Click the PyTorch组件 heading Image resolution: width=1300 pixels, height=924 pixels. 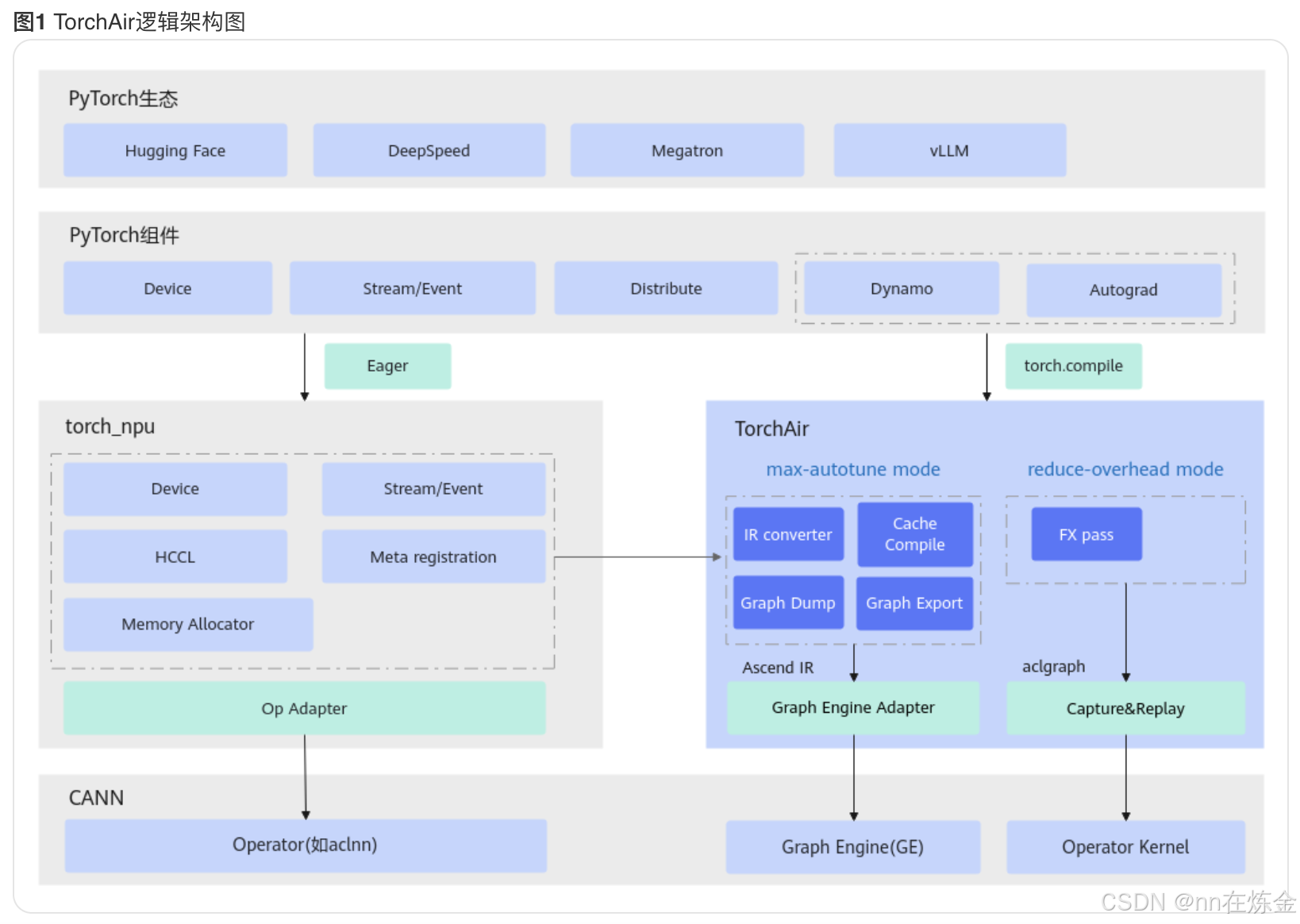pos(124,235)
